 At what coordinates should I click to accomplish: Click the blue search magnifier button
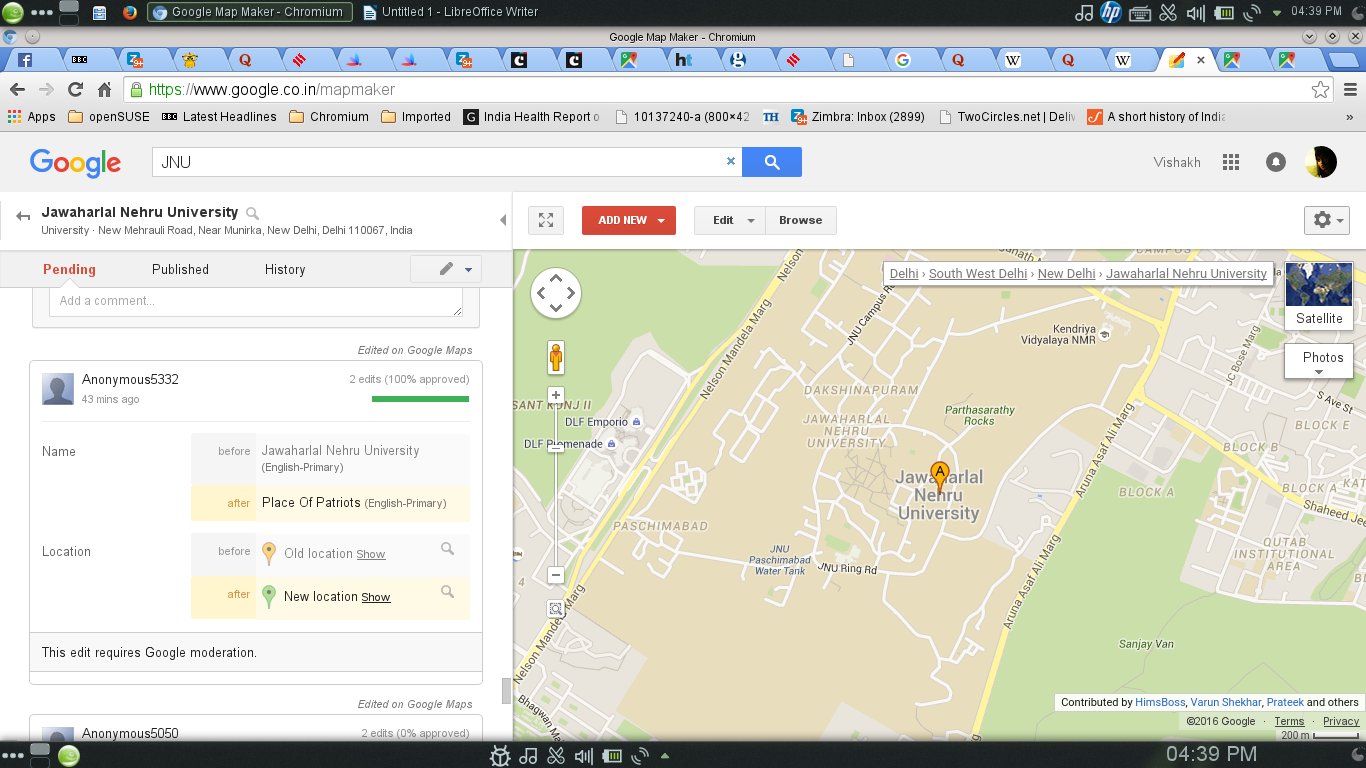pyautogui.click(x=772, y=162)
